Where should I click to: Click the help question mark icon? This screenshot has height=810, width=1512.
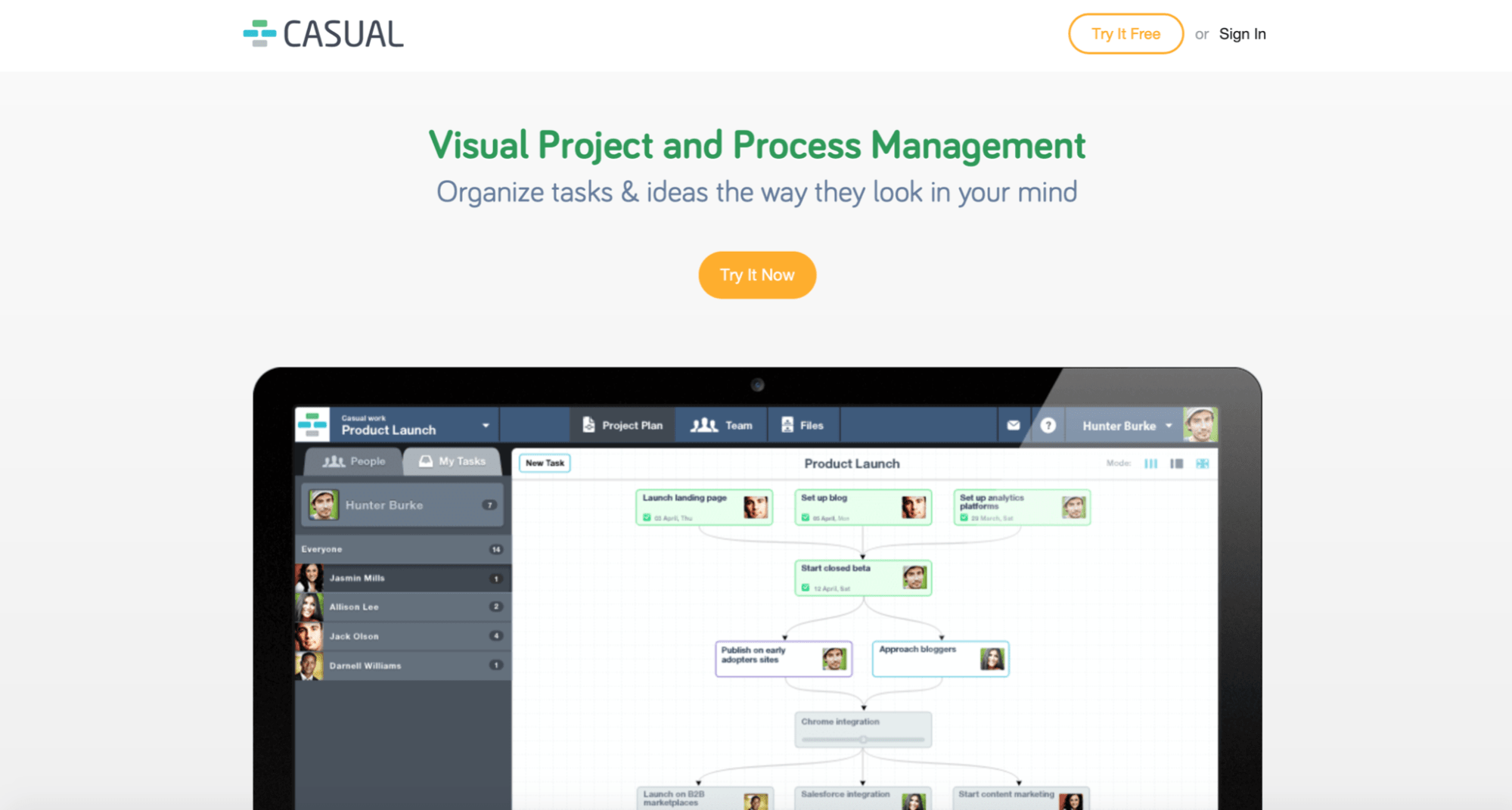[x=1048, y=425]
